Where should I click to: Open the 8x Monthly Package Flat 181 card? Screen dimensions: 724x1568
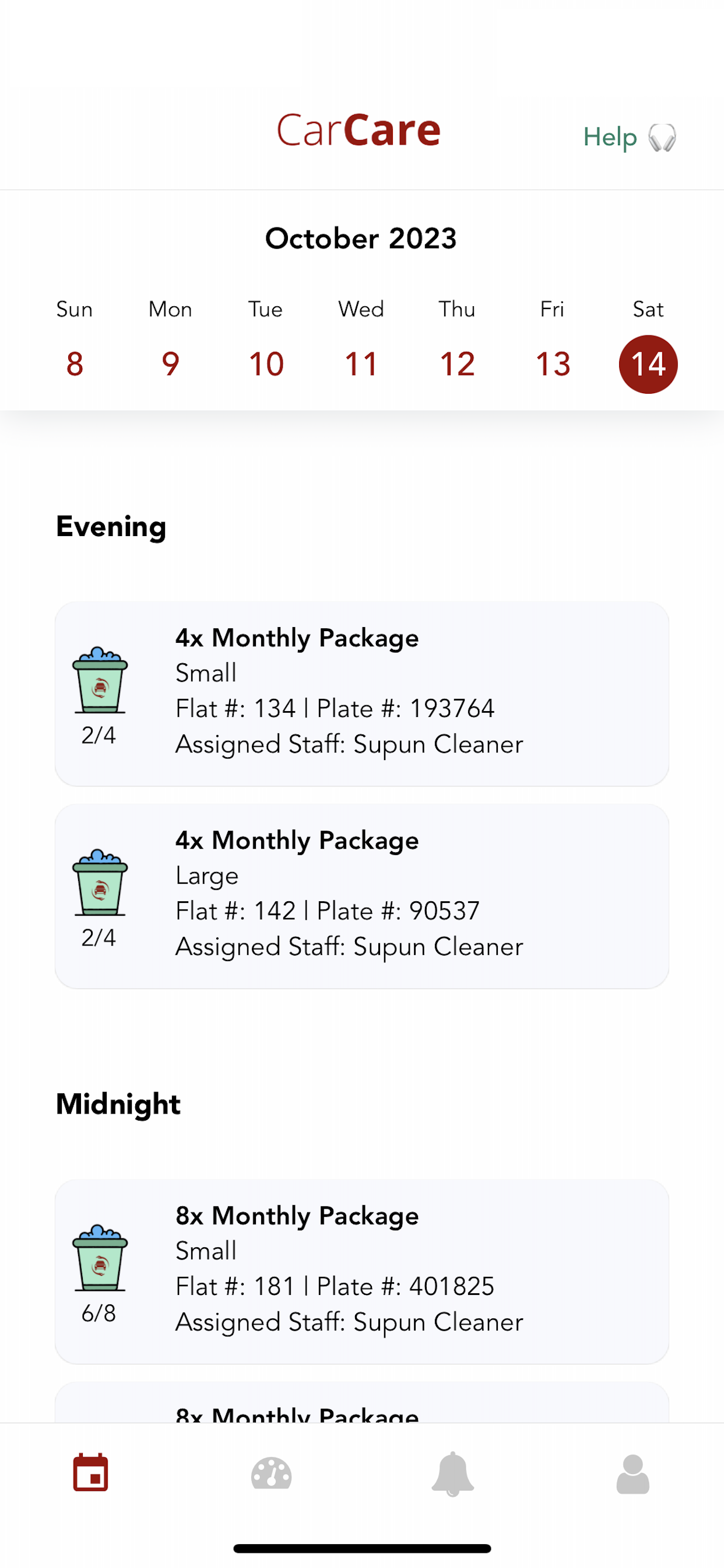362,1272
